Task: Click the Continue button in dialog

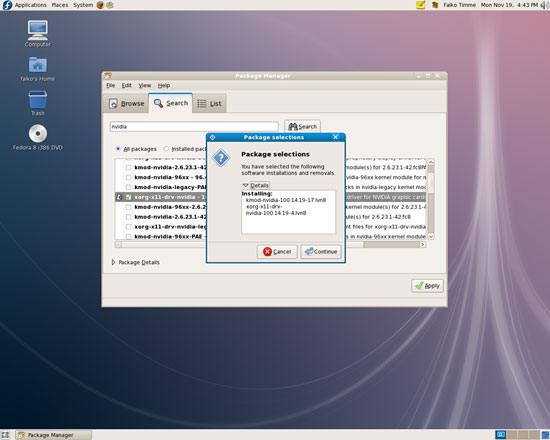Action: tap(321, 252)
